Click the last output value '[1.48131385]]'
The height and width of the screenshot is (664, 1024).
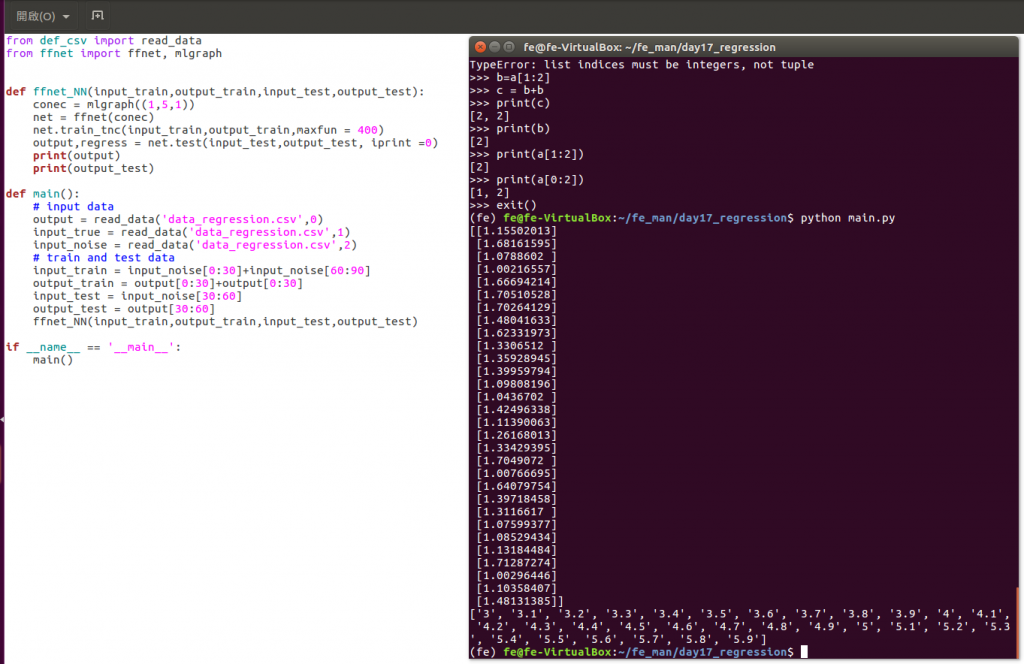click(520, 601)
